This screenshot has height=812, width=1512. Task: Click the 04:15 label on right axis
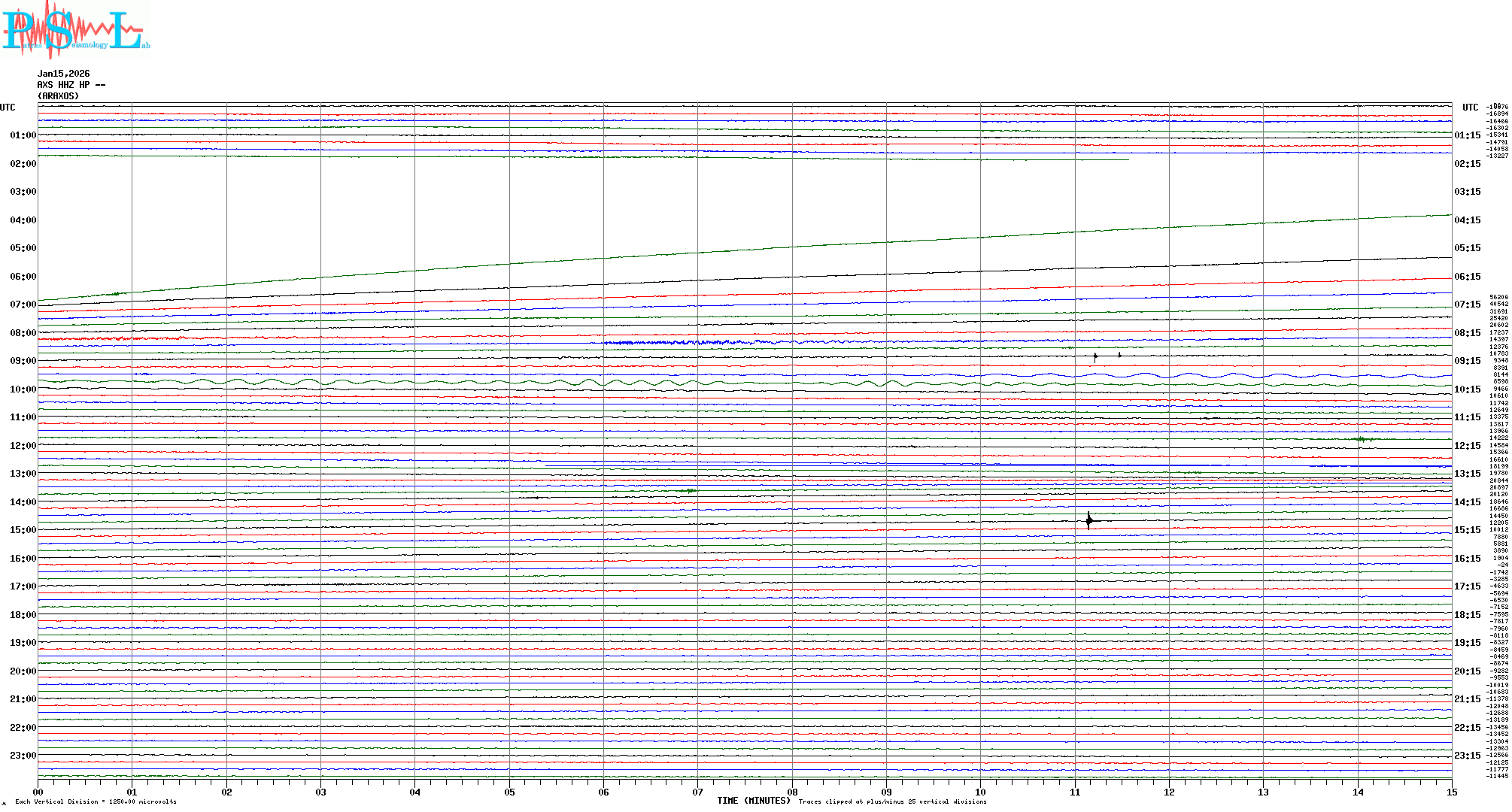[x=1467, y=220]
